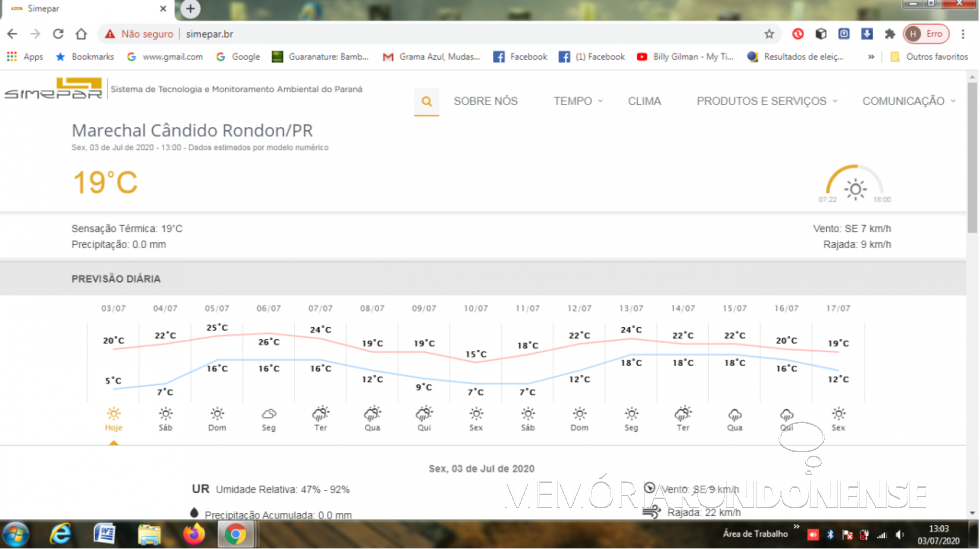Go to the browser home page

click(81, 33)
